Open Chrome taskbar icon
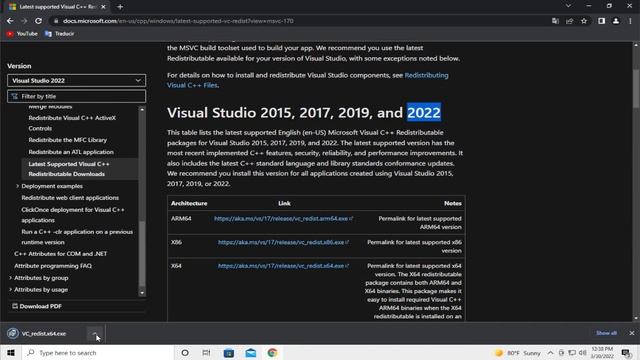The width and height of the screenshot is (640, 360). pos(272,353)
